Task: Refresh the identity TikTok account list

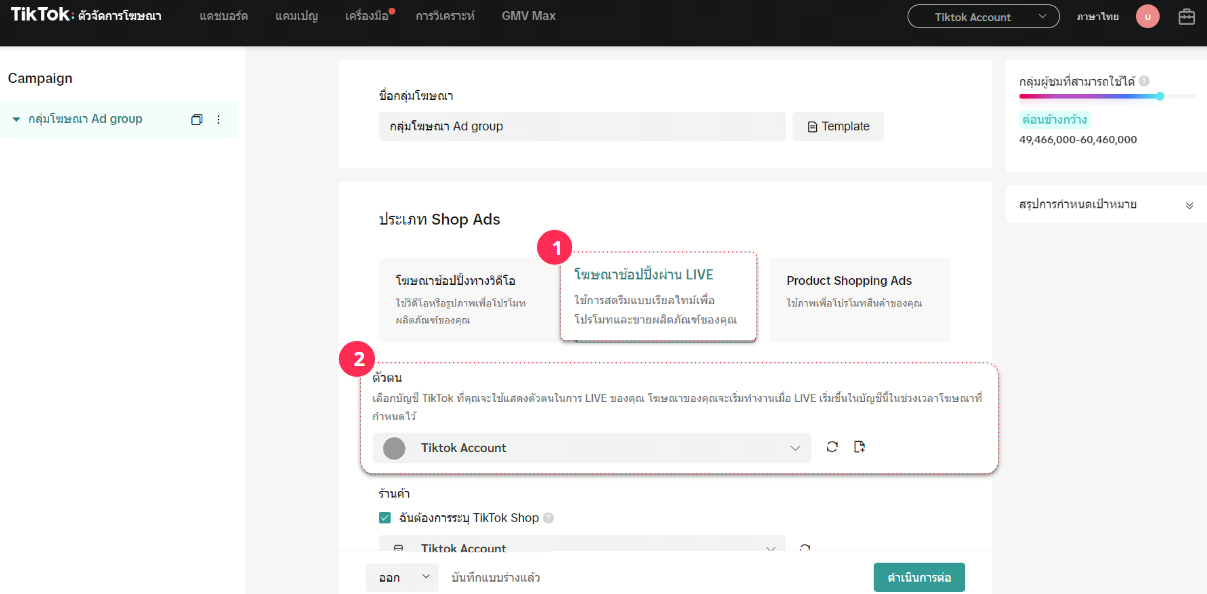Action: [832, 447]
